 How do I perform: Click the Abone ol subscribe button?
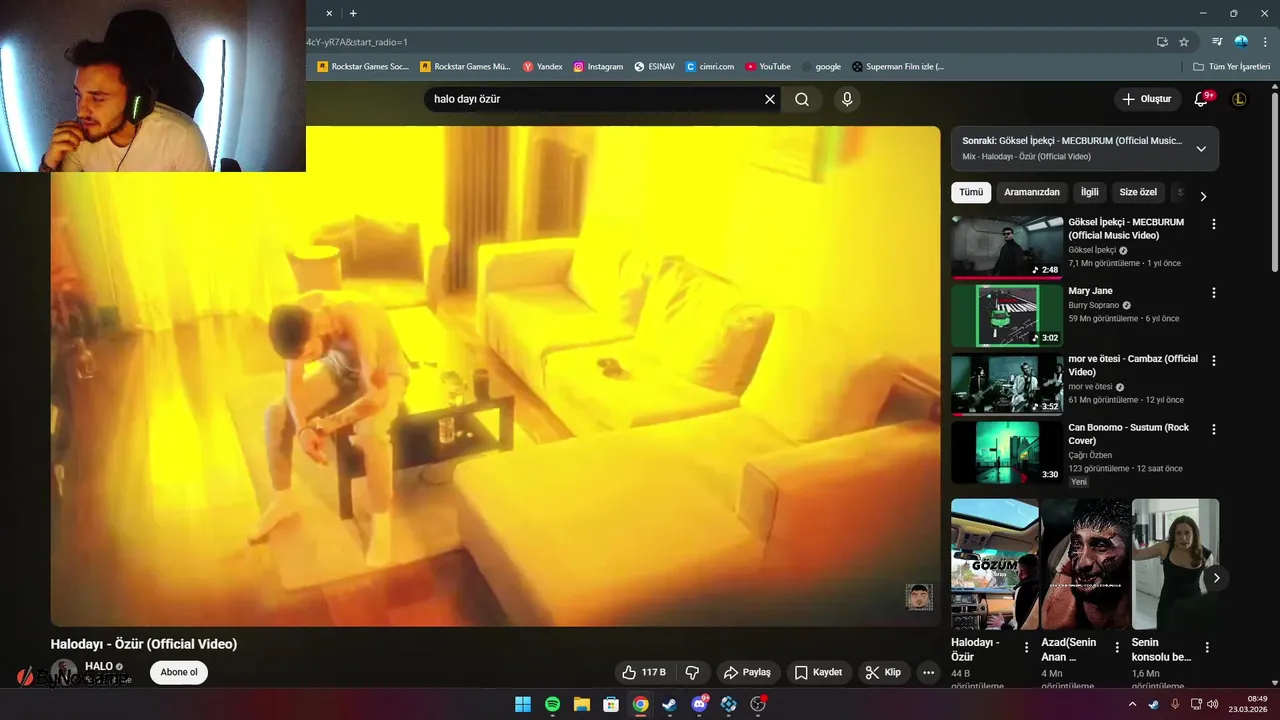click(x=179, y=672)
